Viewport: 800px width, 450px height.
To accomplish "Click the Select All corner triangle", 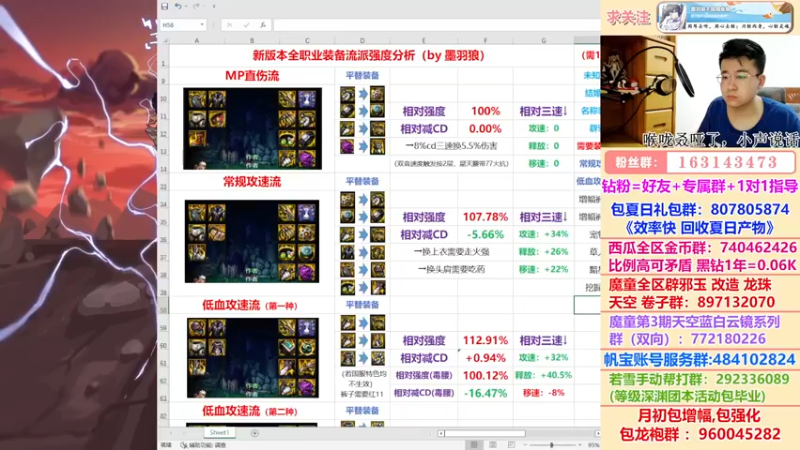I will (x=164, y=40).
